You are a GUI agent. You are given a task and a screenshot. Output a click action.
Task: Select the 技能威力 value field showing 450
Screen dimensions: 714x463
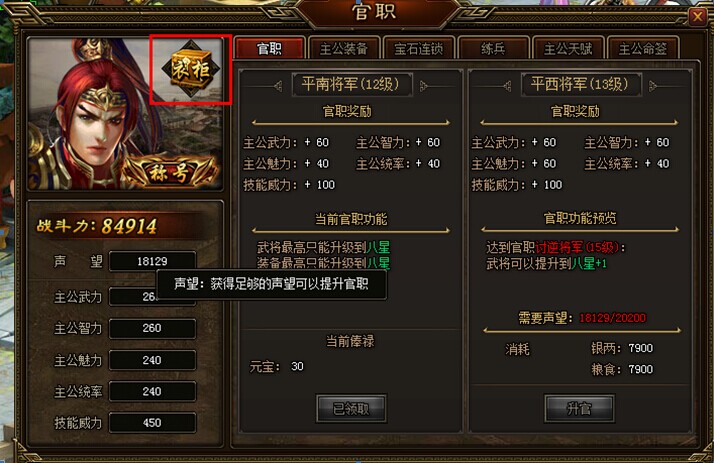[x=153, y=422]
